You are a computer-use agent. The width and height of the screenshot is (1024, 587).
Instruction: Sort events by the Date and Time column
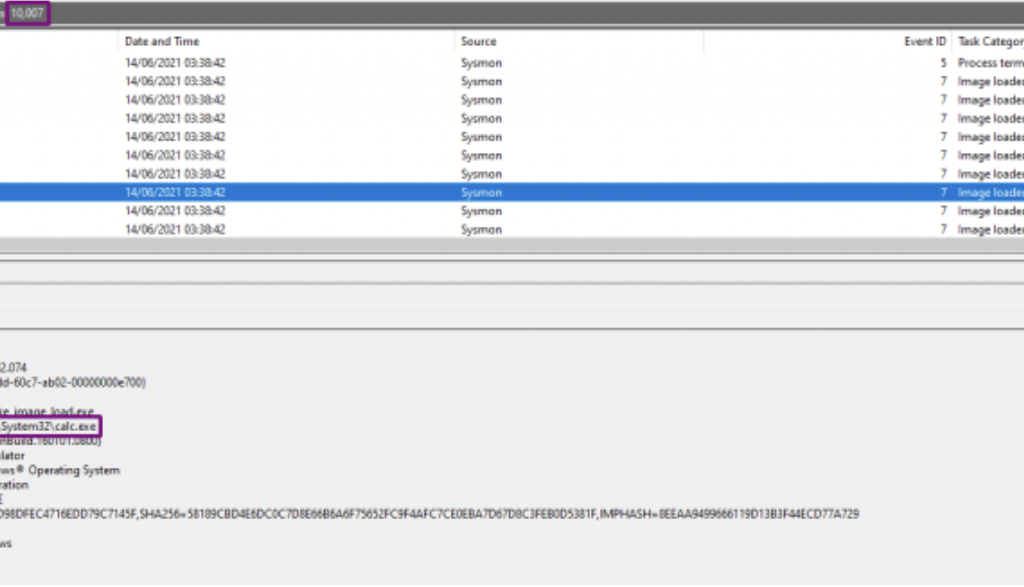[x=162, y=42]
